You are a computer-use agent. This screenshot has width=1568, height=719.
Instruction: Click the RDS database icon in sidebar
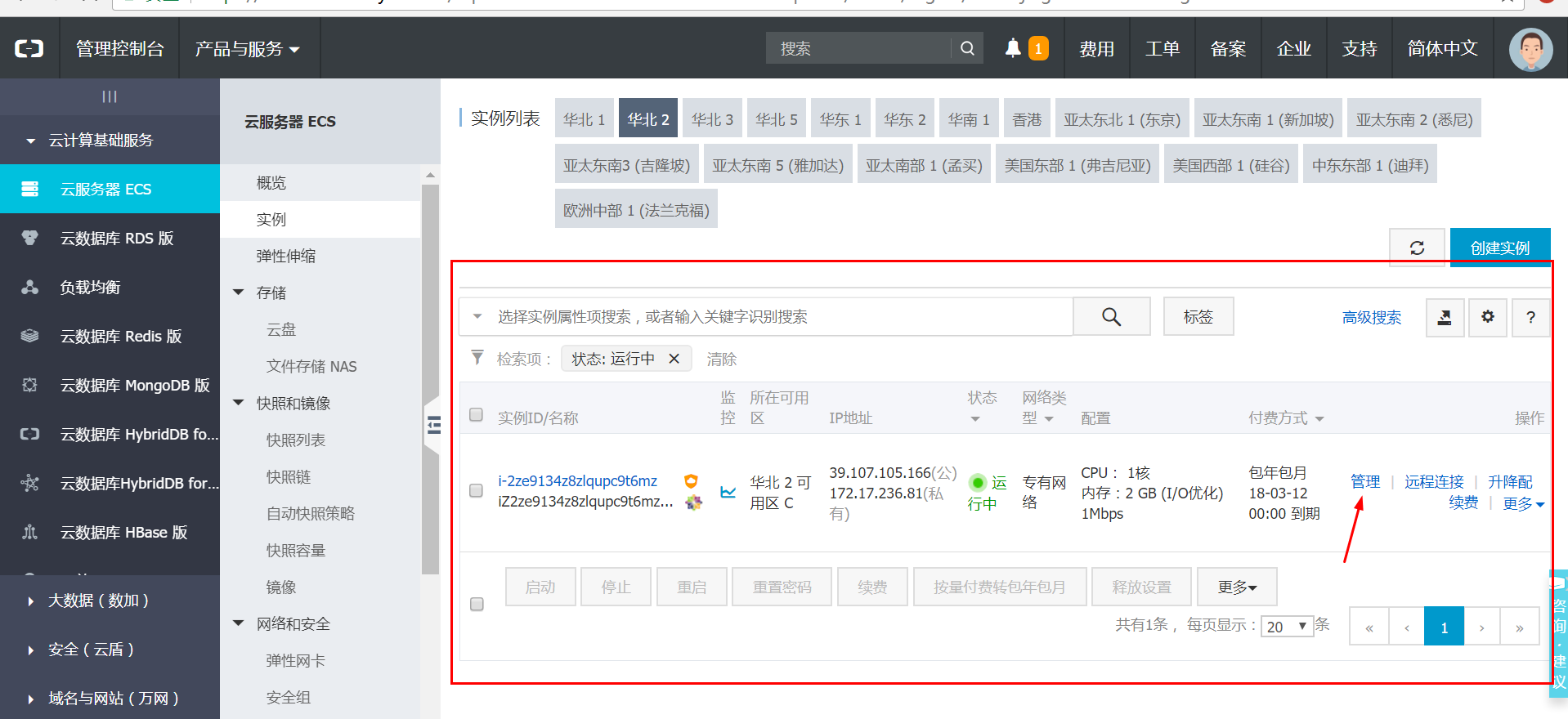click(x=30, y=238)
